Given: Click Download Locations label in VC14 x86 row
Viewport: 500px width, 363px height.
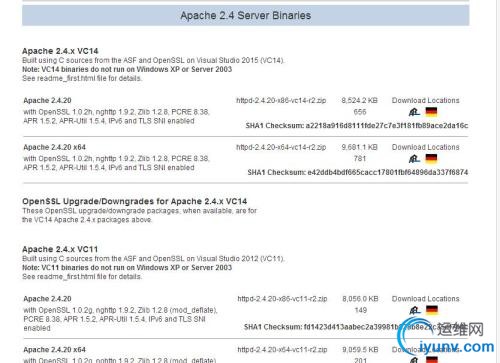Looking at the screenshot, I should pyautogui.click(x=425, y=100).
